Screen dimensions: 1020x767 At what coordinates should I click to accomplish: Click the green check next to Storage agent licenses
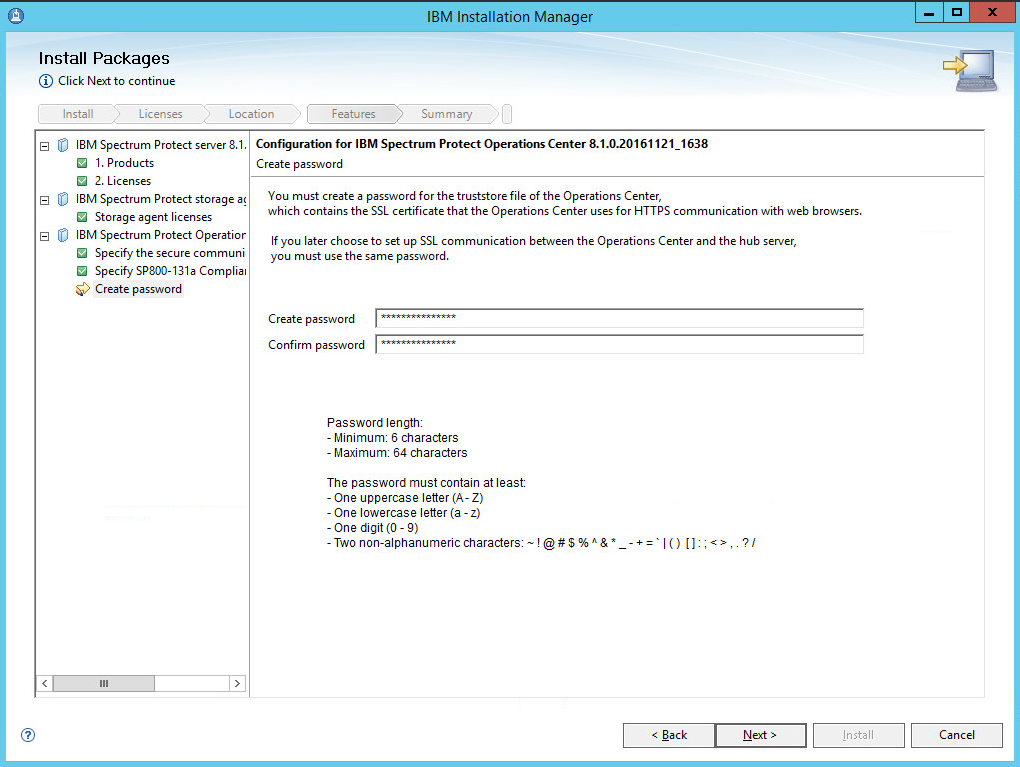[83, 217]
